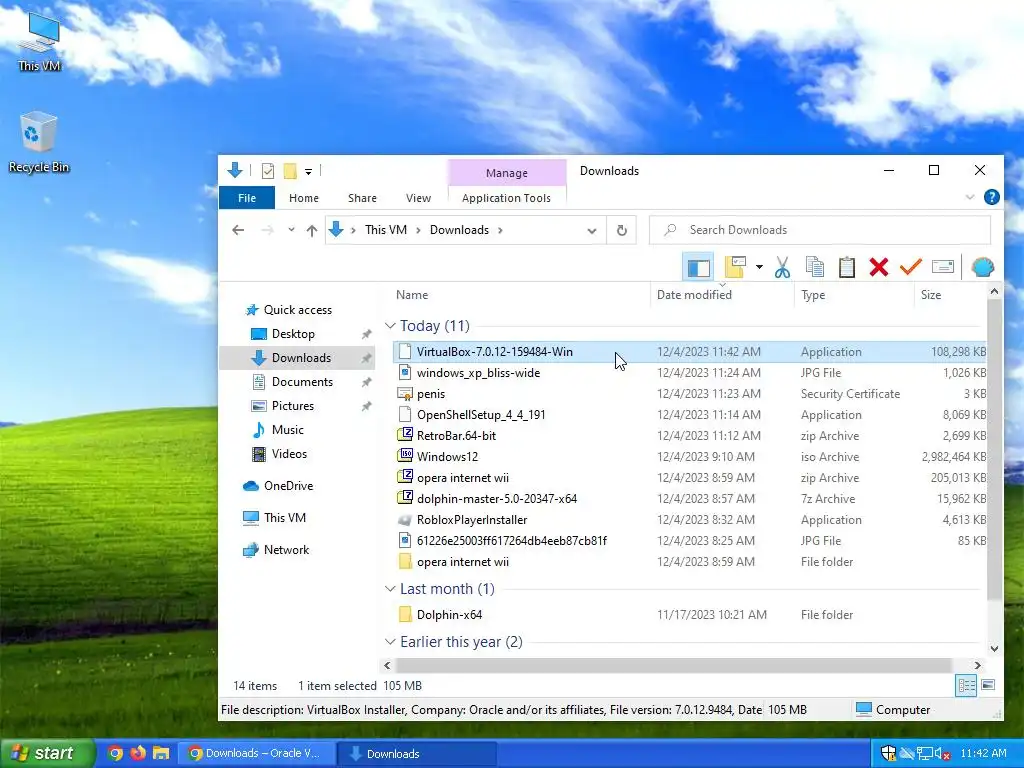This screenshot has height=768, width=1024.
Task: Select Network in navigation pane
Action: tap(286, 549)
